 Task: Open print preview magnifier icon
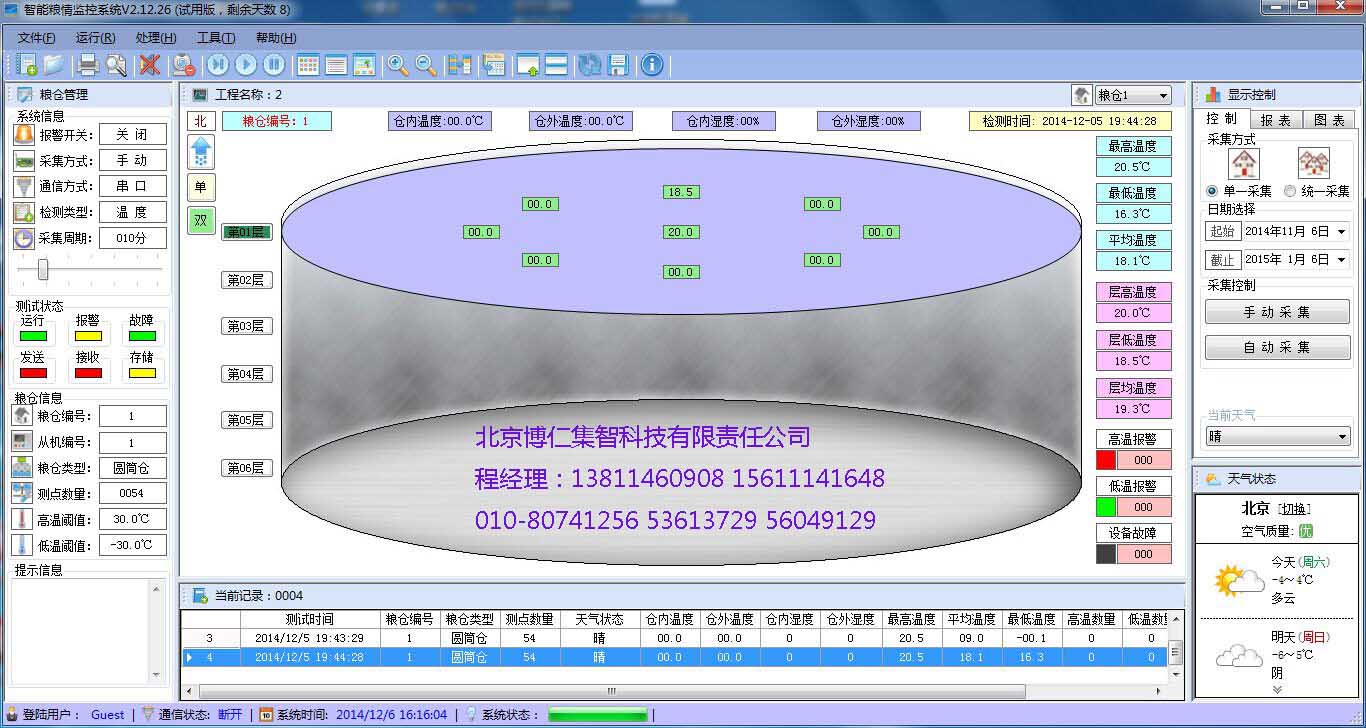[x=116, y=65]
